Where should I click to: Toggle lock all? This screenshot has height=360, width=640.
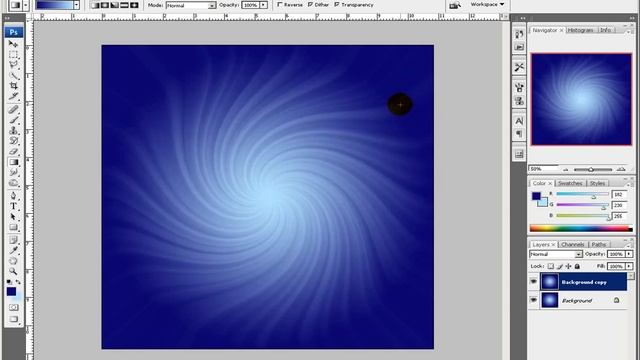pos(577,266)
